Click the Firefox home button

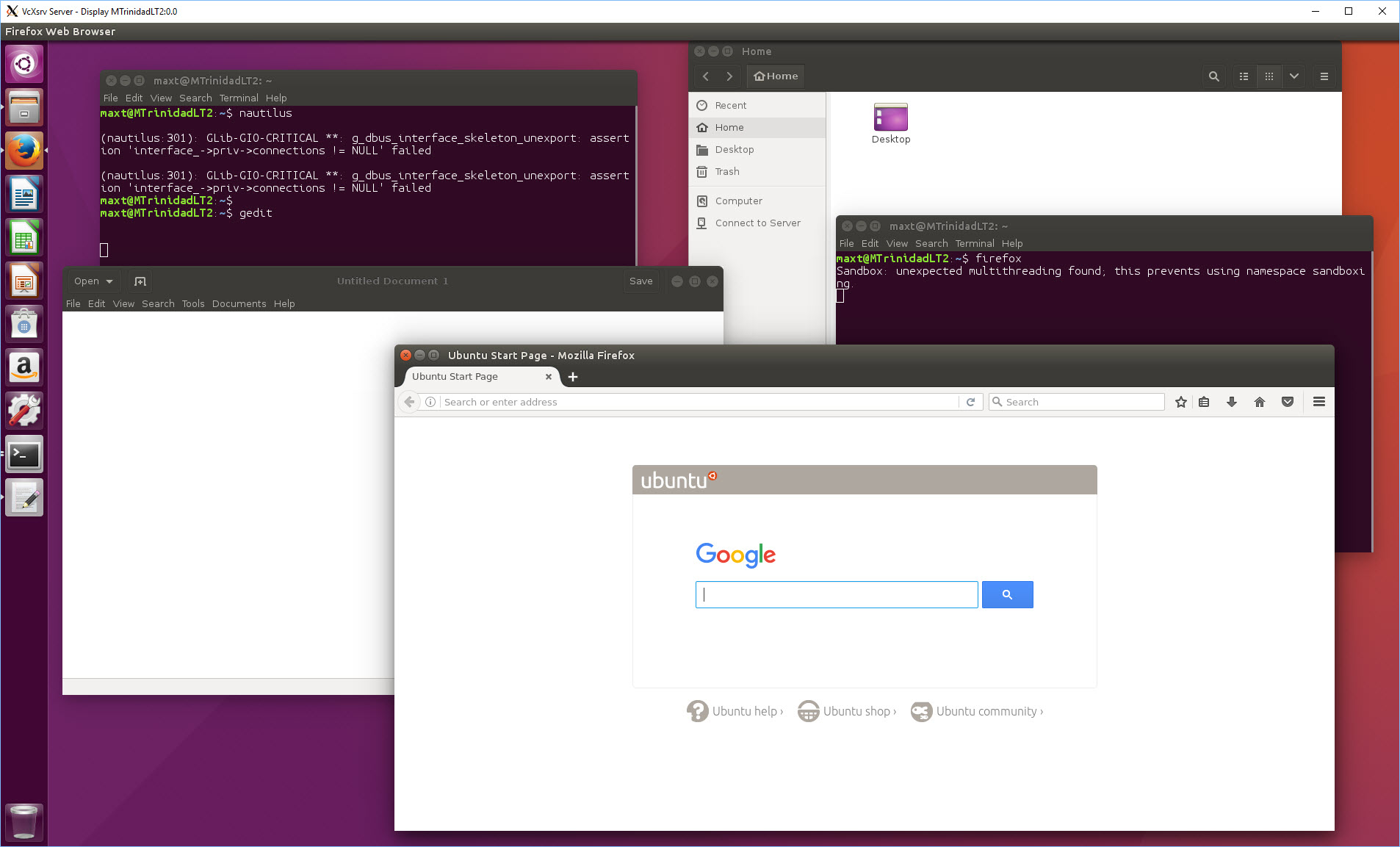click(1260, 402)
